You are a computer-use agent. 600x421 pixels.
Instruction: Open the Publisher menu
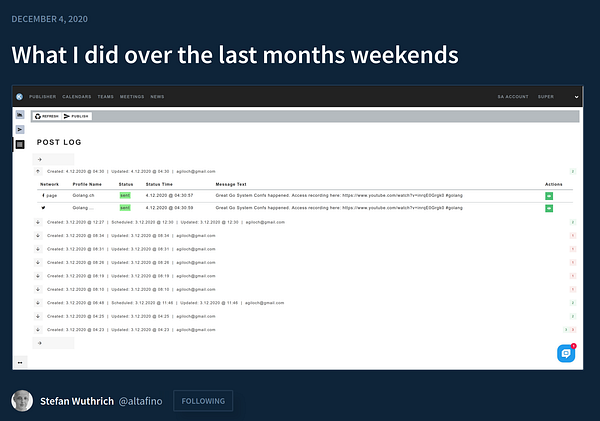pos(42,97)
